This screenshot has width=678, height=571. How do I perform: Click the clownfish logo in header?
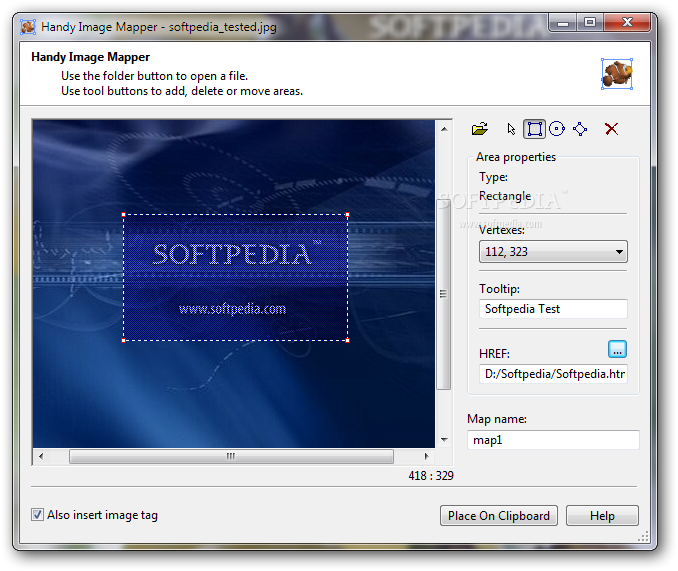[x=617, y=74]
